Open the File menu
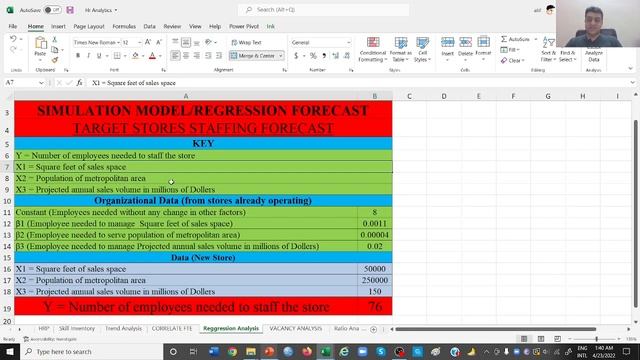Screen dimensions: 640x360 [x=13, y=26]
